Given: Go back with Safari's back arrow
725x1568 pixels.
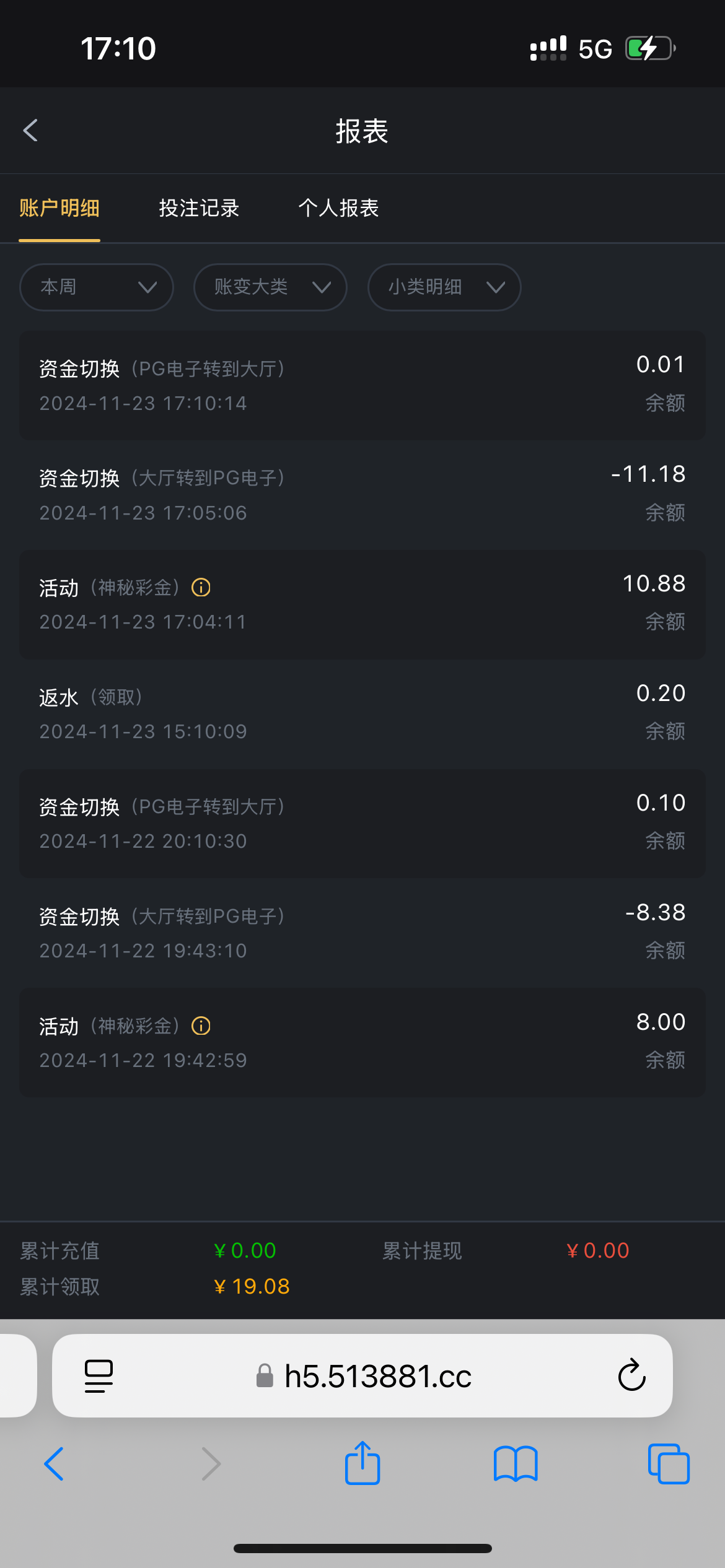Looking at the screenshot, I should pos(55,1464).
